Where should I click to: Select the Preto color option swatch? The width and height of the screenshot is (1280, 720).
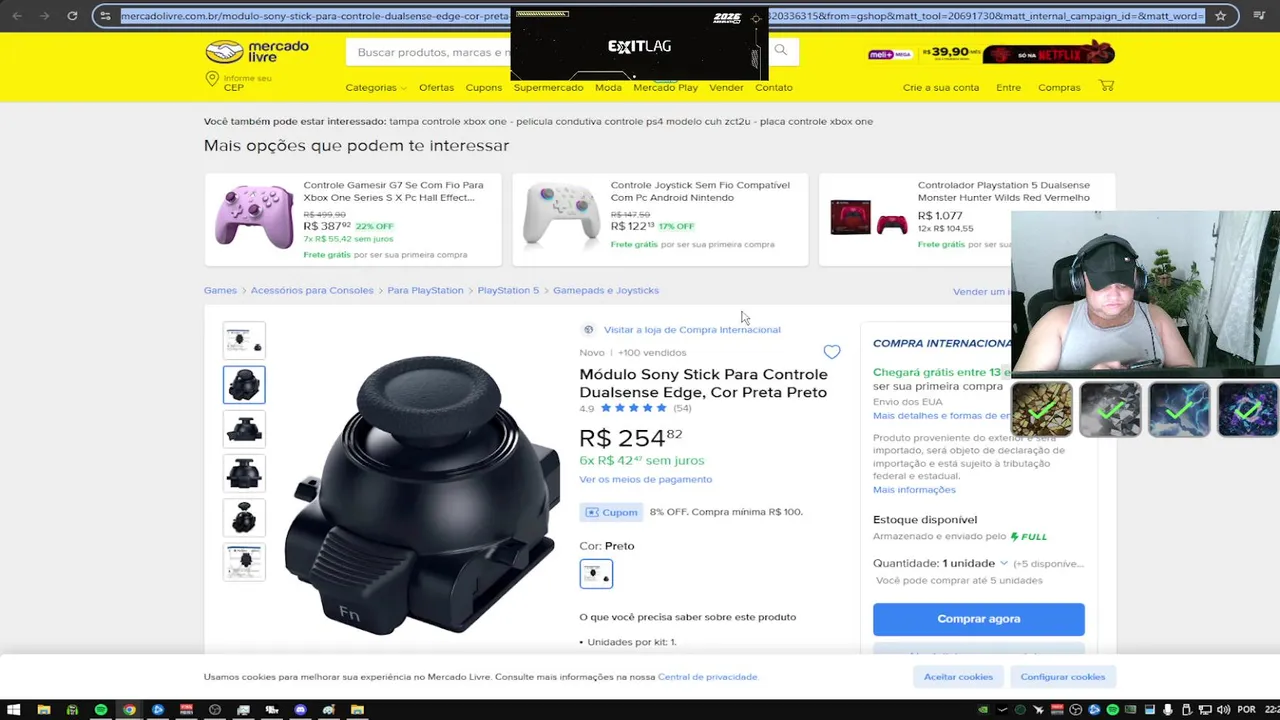596,574
